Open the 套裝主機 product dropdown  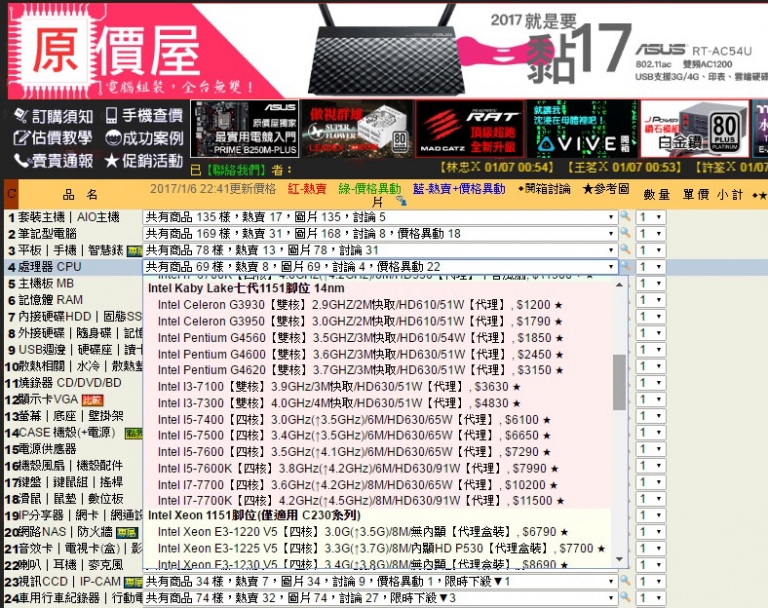point(380,217)
